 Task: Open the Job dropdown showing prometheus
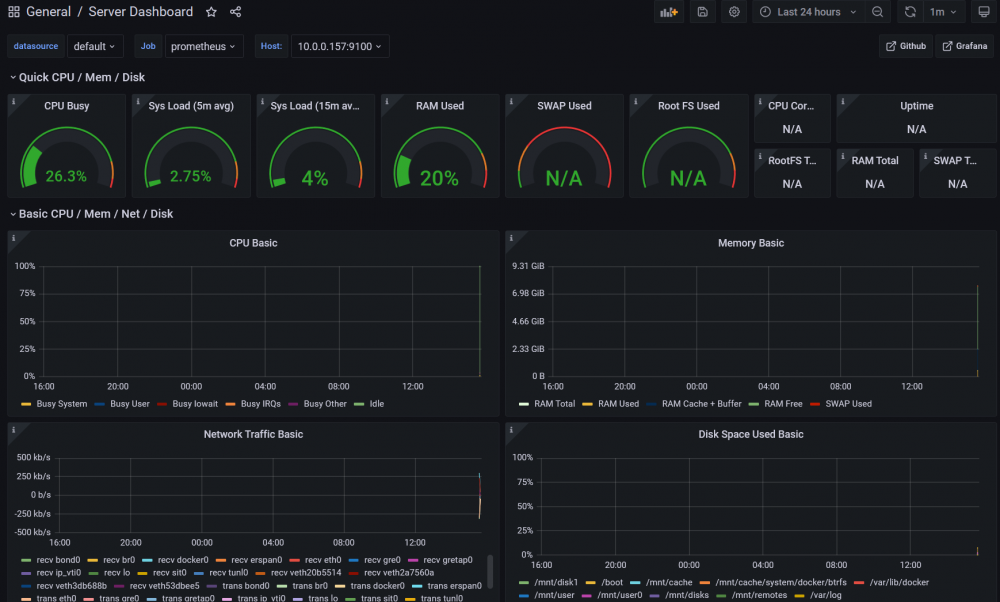(204, 46)
